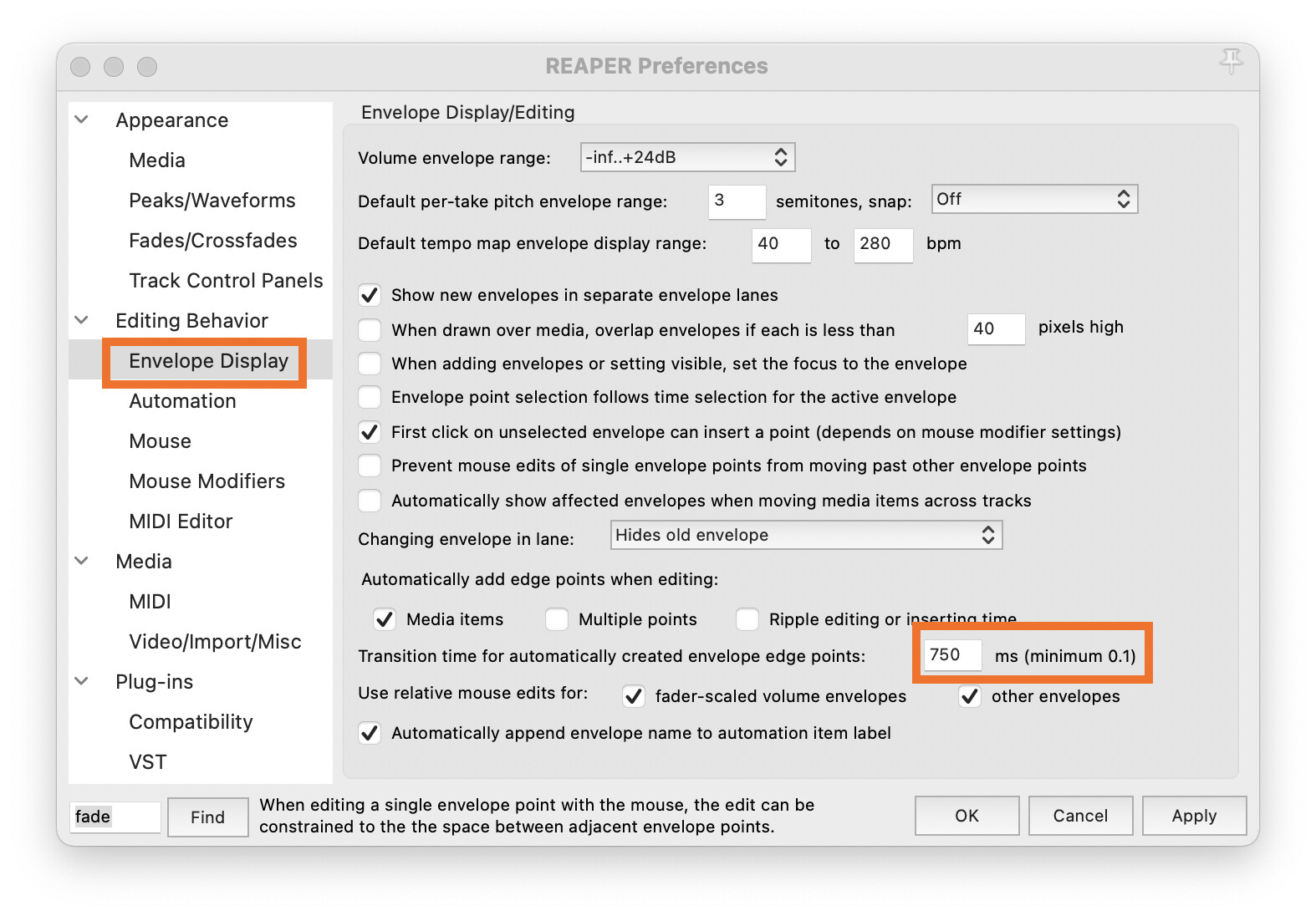This screenshot has width=1316, height=916.
Task: Toggle append envelope name to automation label
Action: pos(370,733)
